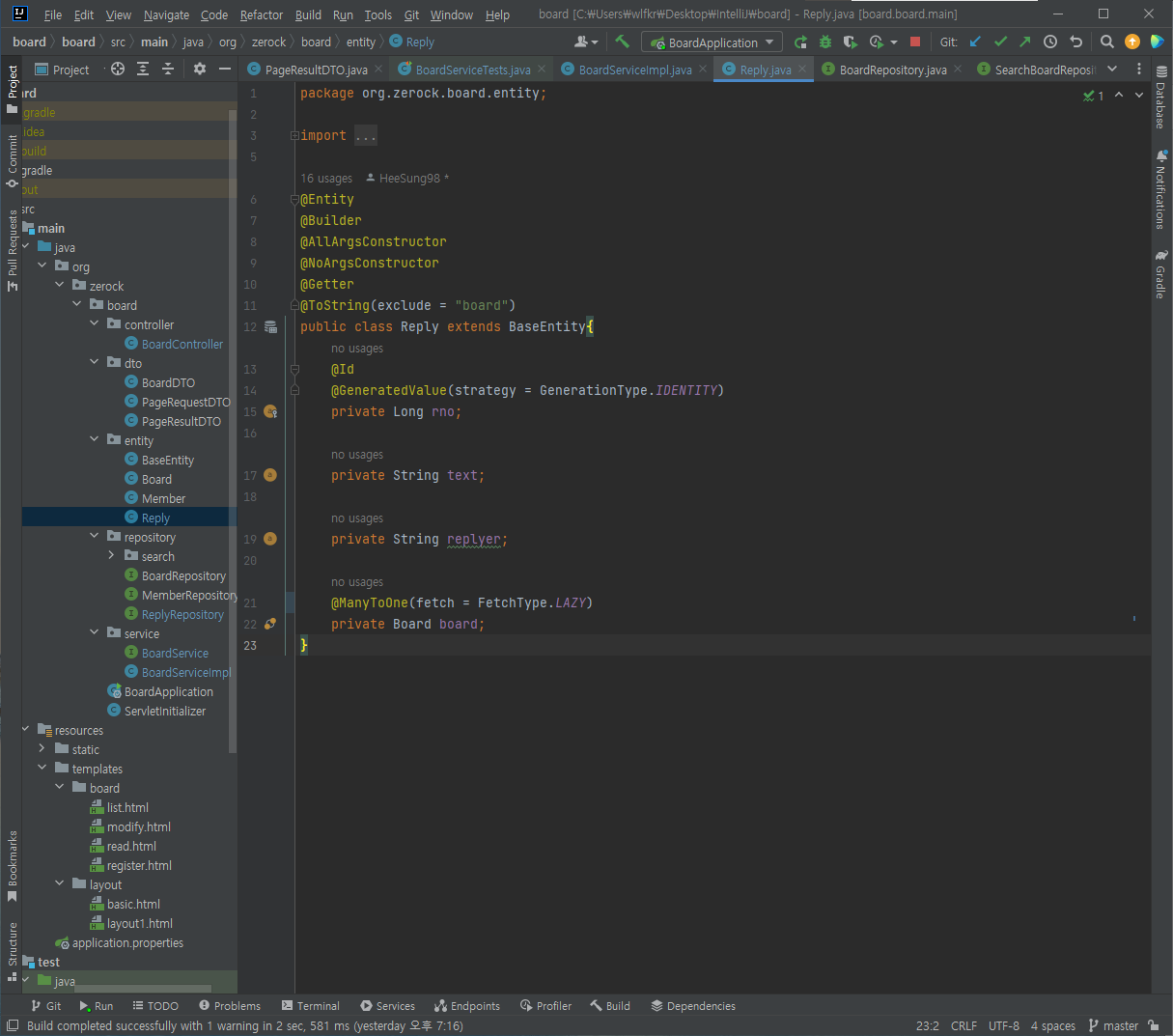Open the Navigate menu

pos(166,14)
